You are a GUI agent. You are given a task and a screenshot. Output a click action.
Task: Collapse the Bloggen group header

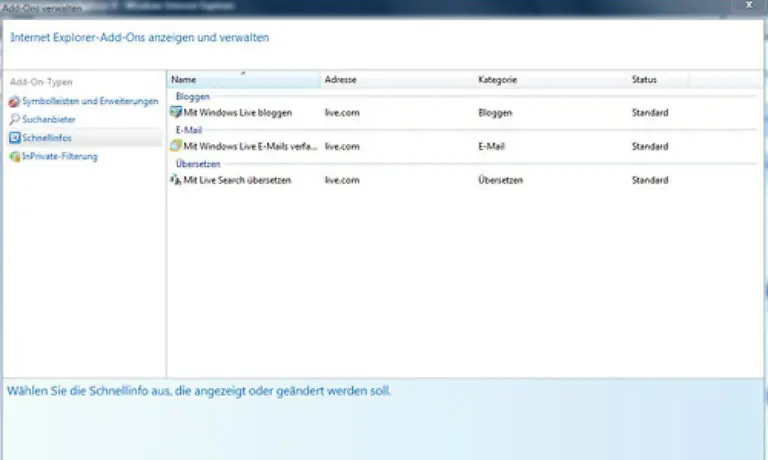point(192,97)
